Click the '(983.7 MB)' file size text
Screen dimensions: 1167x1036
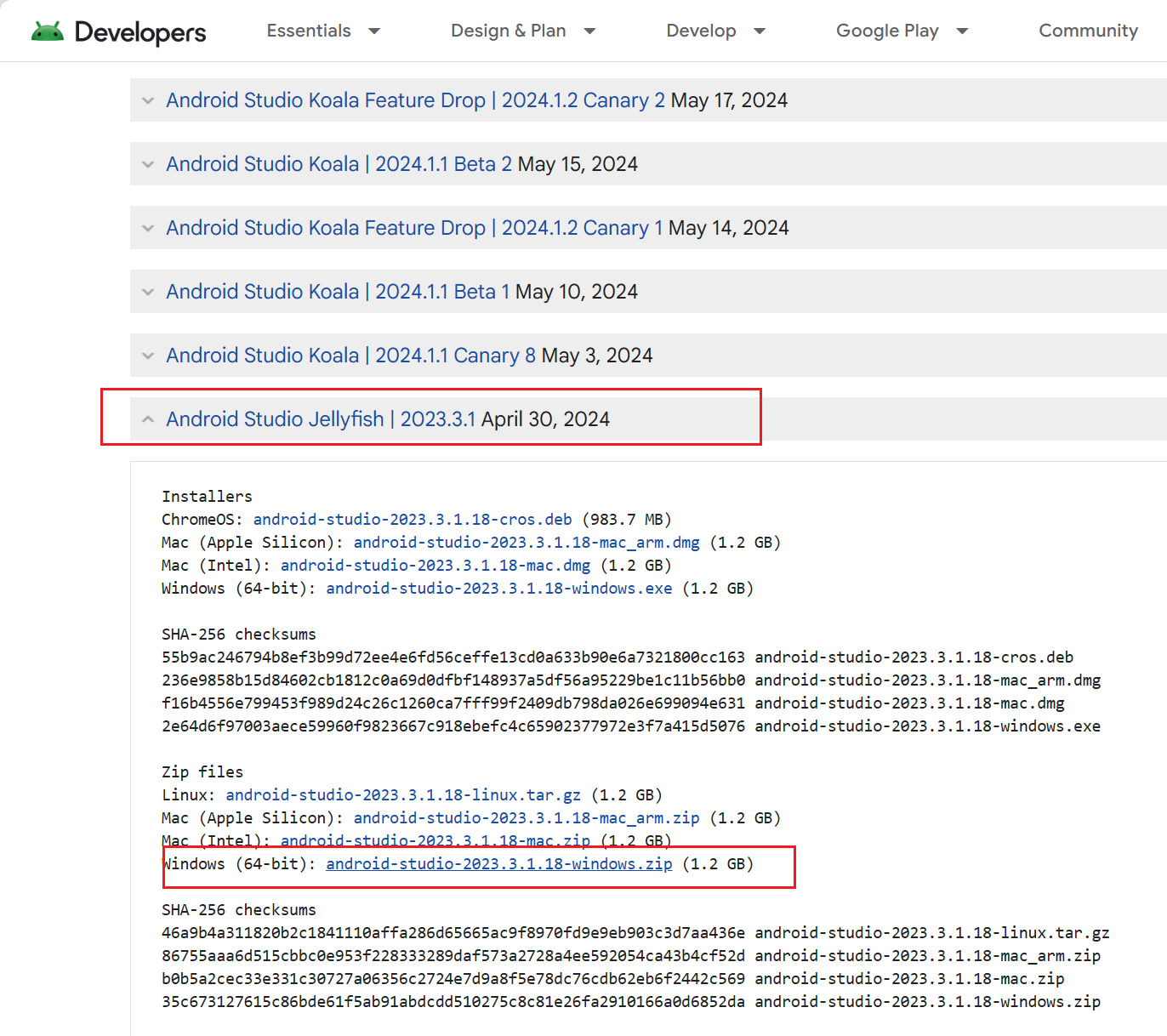627,520
